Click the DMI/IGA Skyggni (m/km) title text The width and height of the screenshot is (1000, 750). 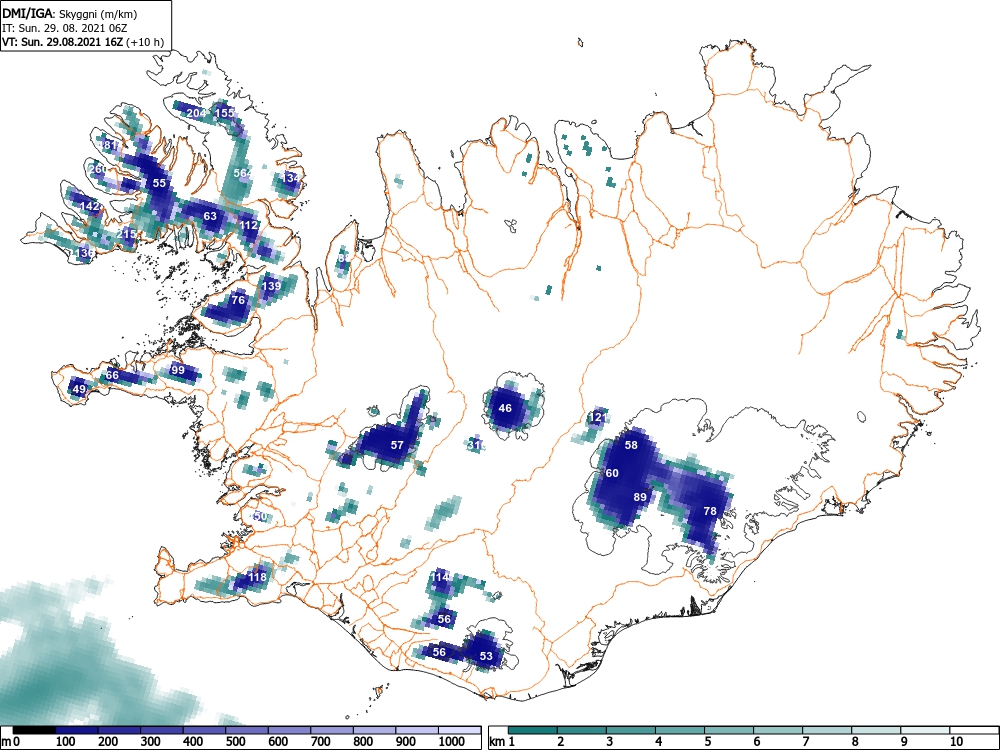(x=70, y=13)
